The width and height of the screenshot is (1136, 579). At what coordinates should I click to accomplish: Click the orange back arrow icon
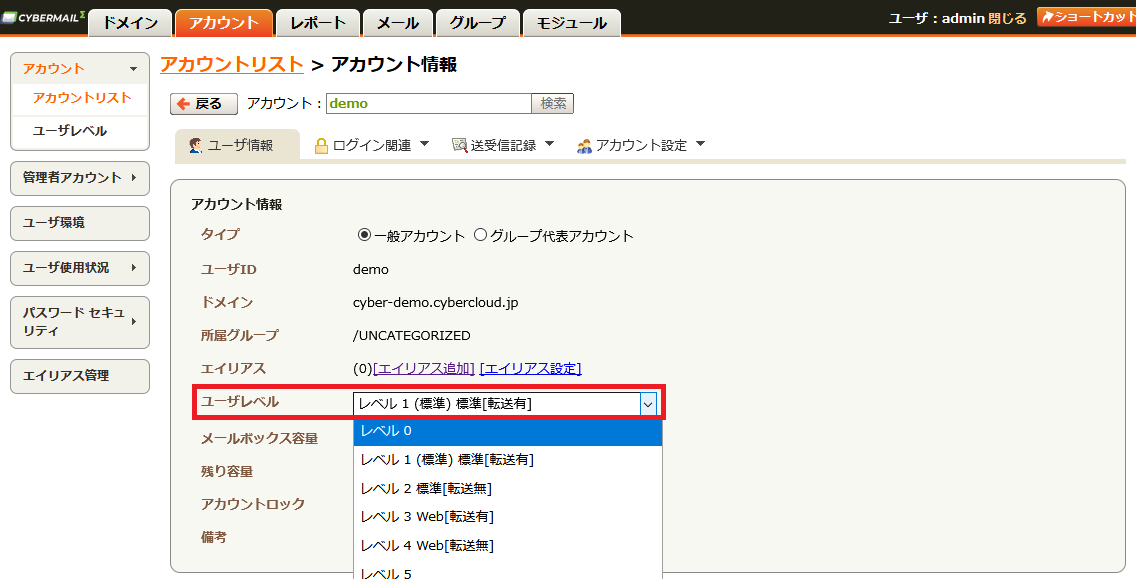pos(183,104)
